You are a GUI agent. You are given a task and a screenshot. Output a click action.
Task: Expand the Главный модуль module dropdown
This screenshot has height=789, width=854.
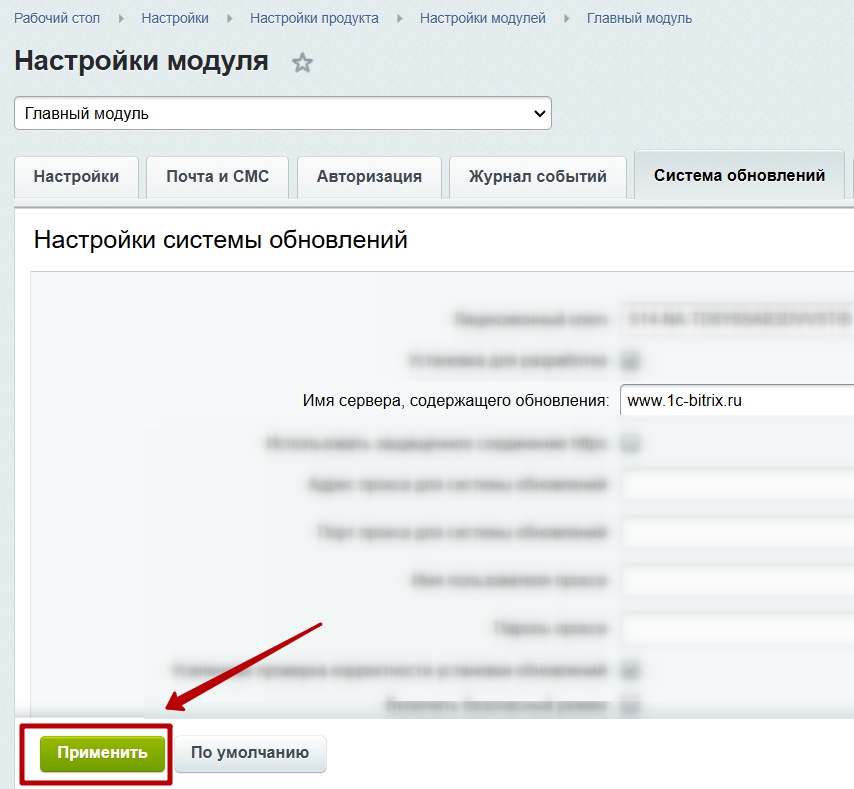283,113
